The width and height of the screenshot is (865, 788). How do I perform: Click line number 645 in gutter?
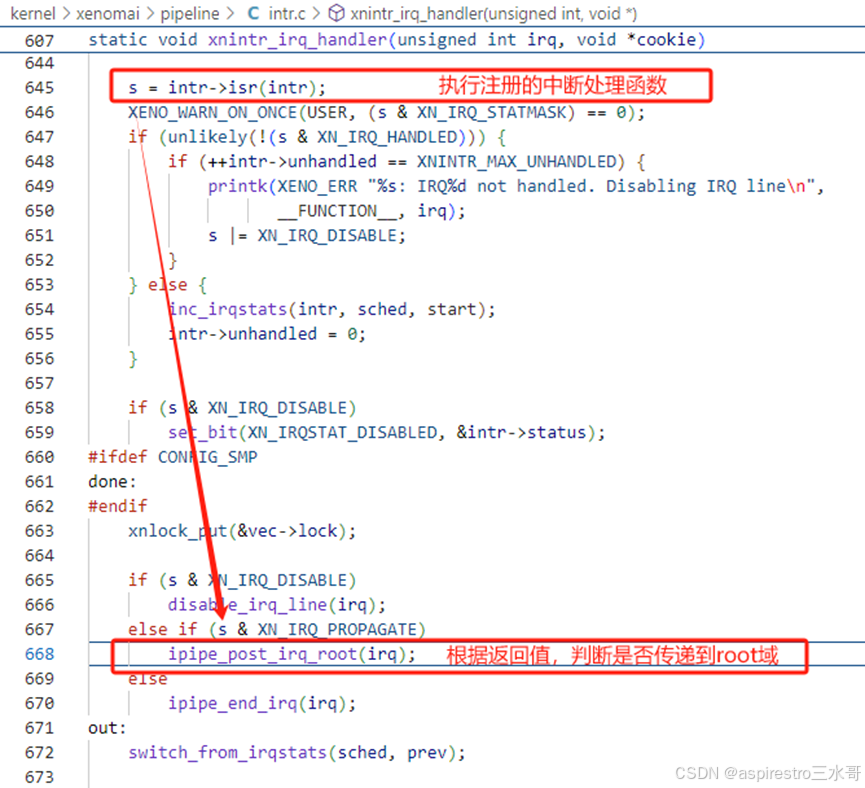(39, 87)
